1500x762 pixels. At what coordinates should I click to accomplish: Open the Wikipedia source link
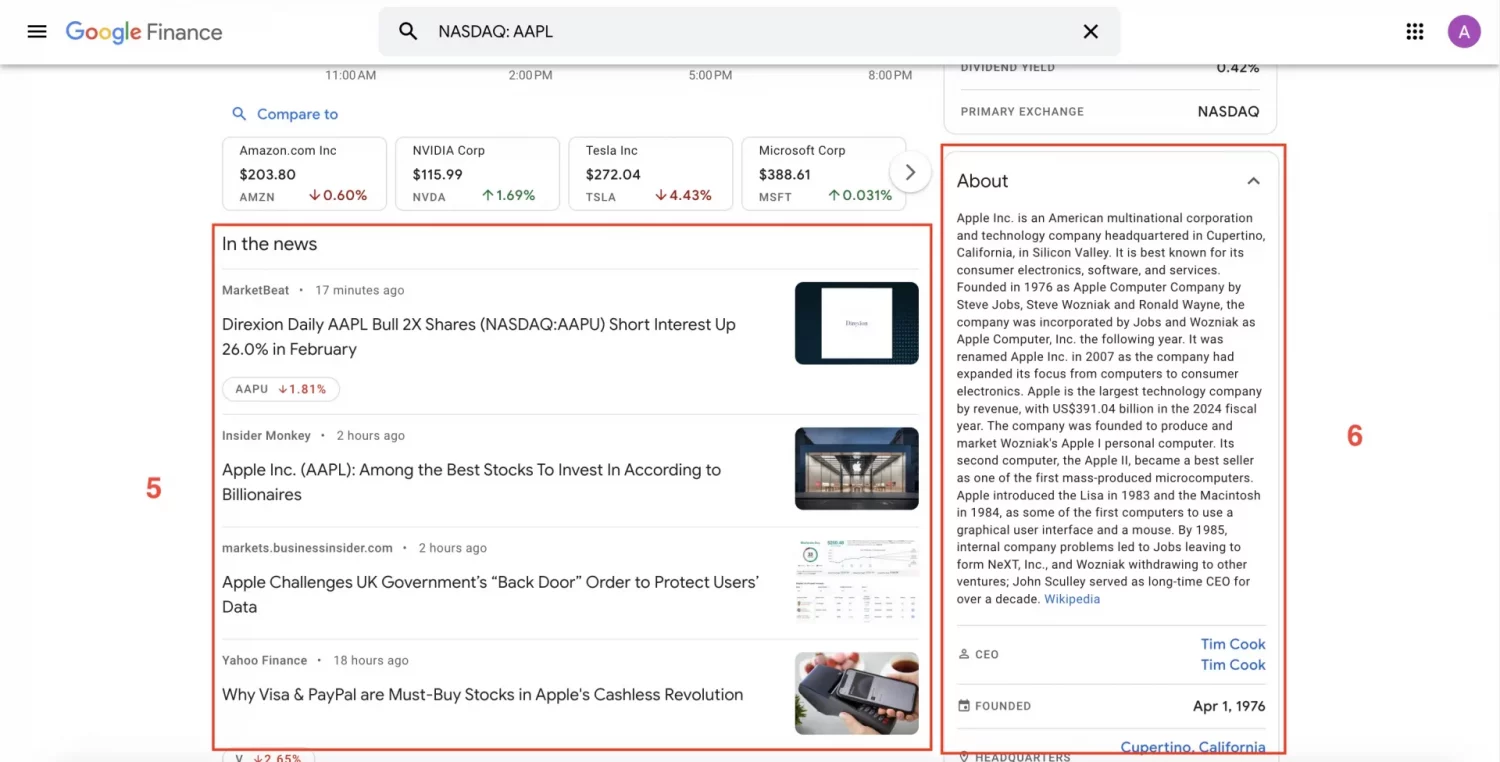[1072, 599]
